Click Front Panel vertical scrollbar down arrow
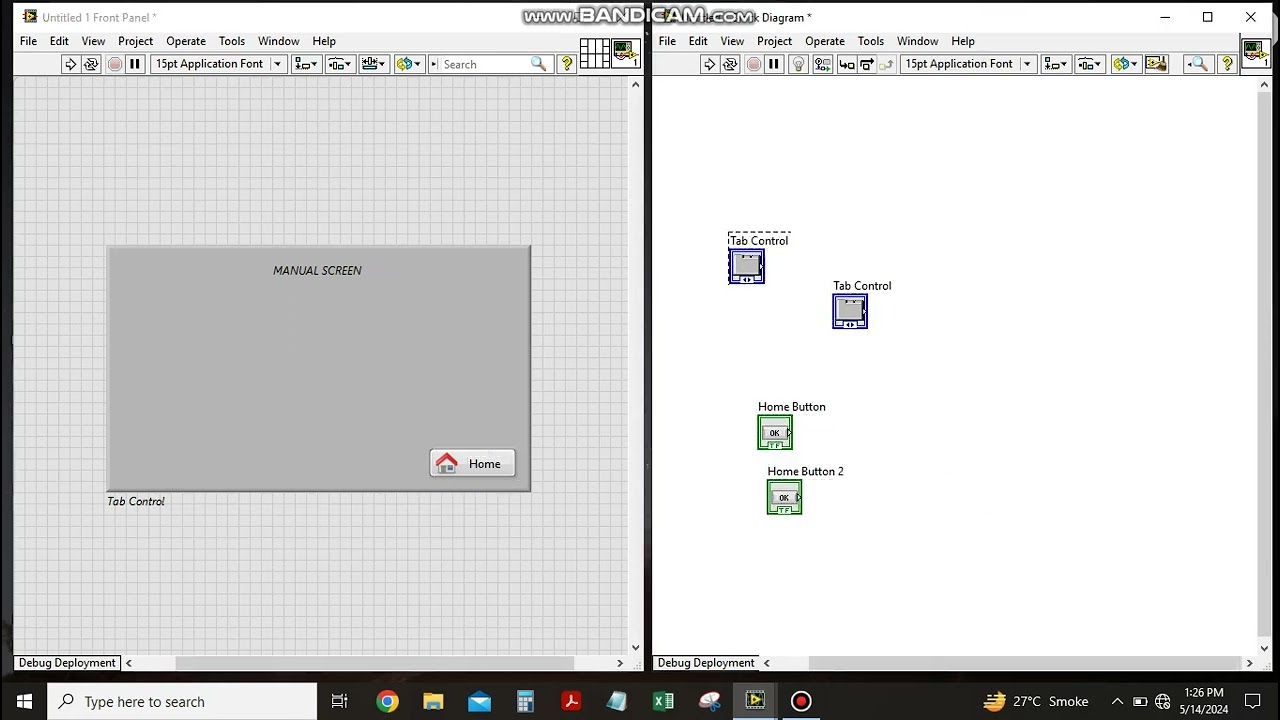The width and height of the screenshot is (1280, 720). (x=635, y=647)
